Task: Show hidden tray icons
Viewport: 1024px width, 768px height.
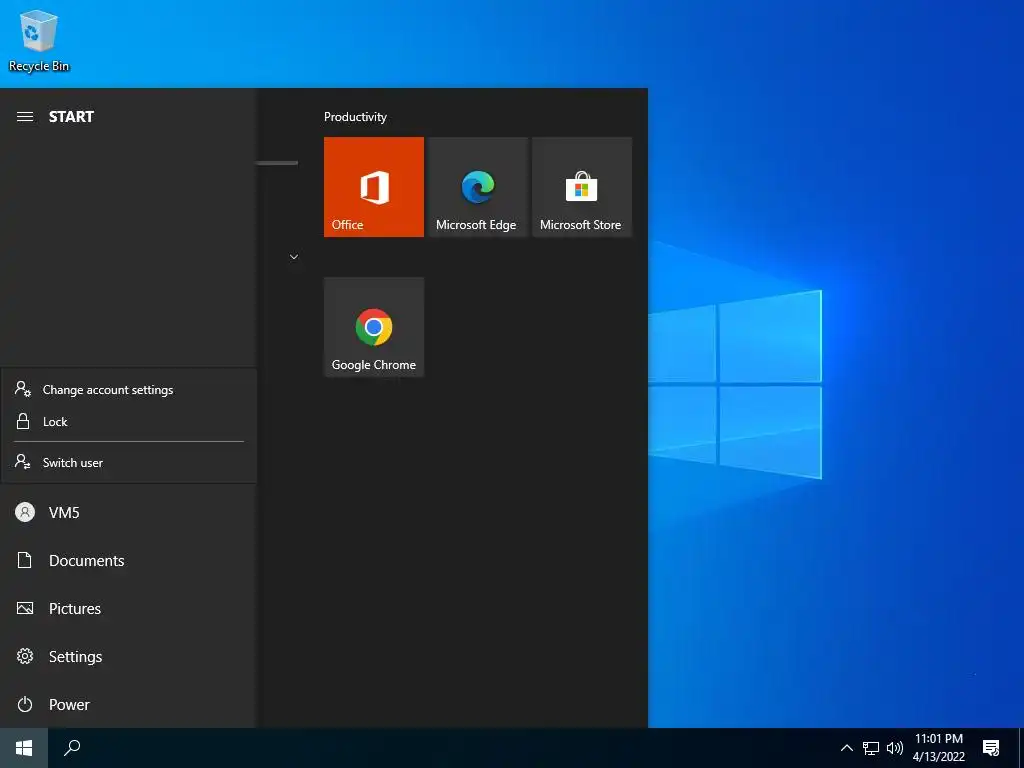Action: (x=846, y=748)
